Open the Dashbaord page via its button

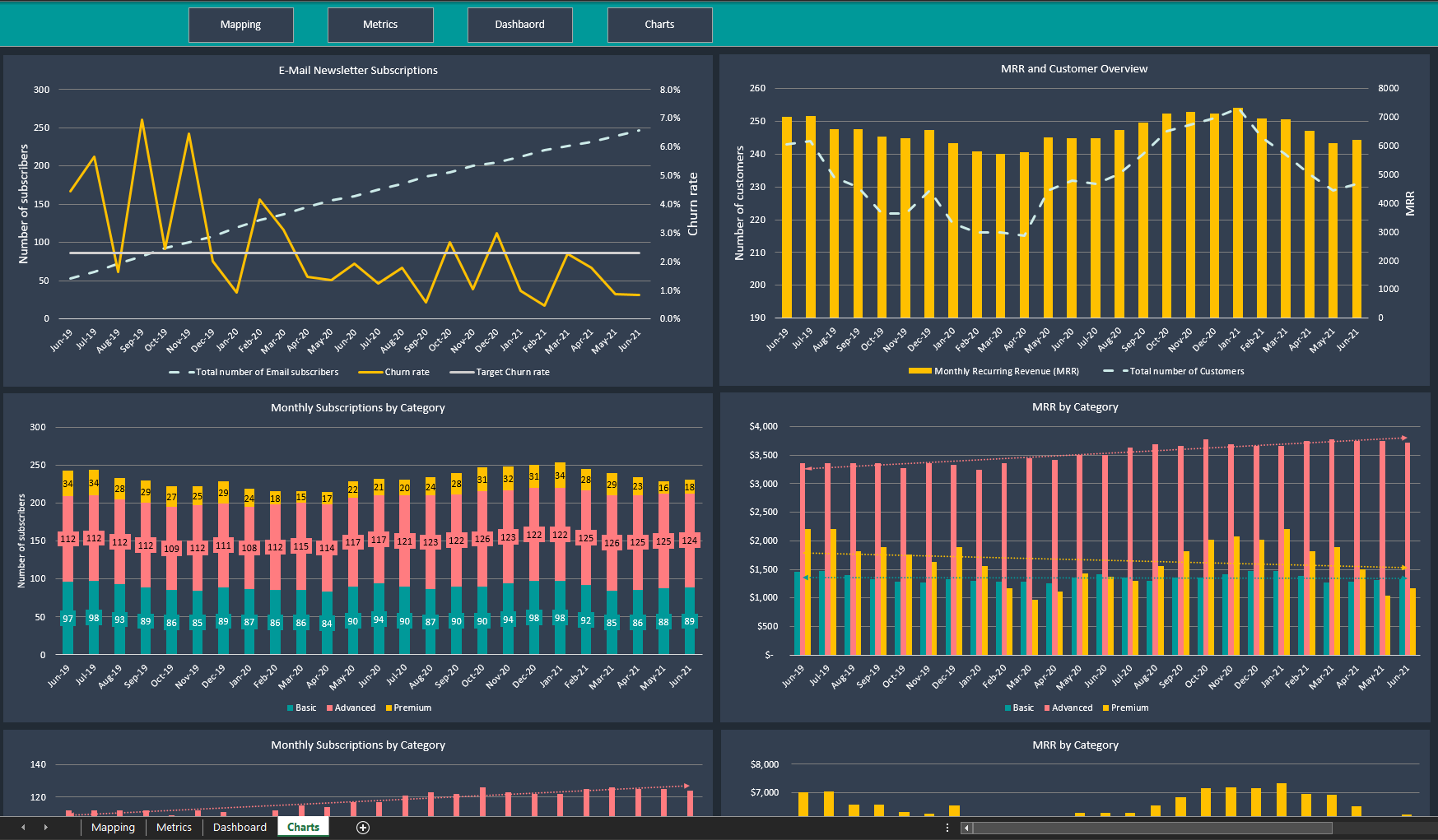[519, 25]
